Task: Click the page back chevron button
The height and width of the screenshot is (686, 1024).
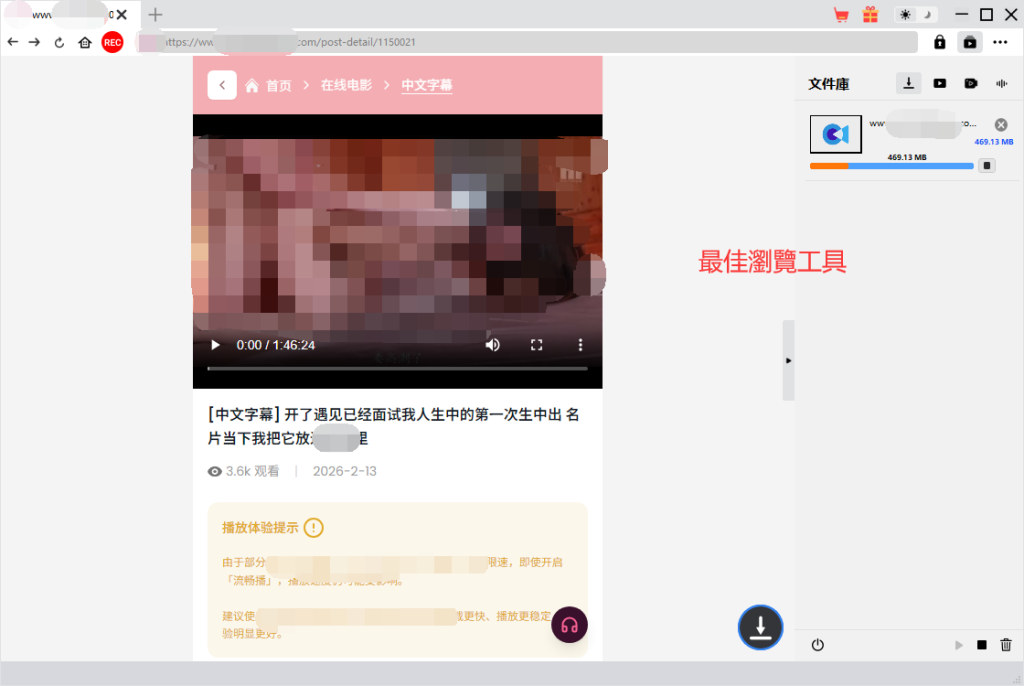Action: 222,85
